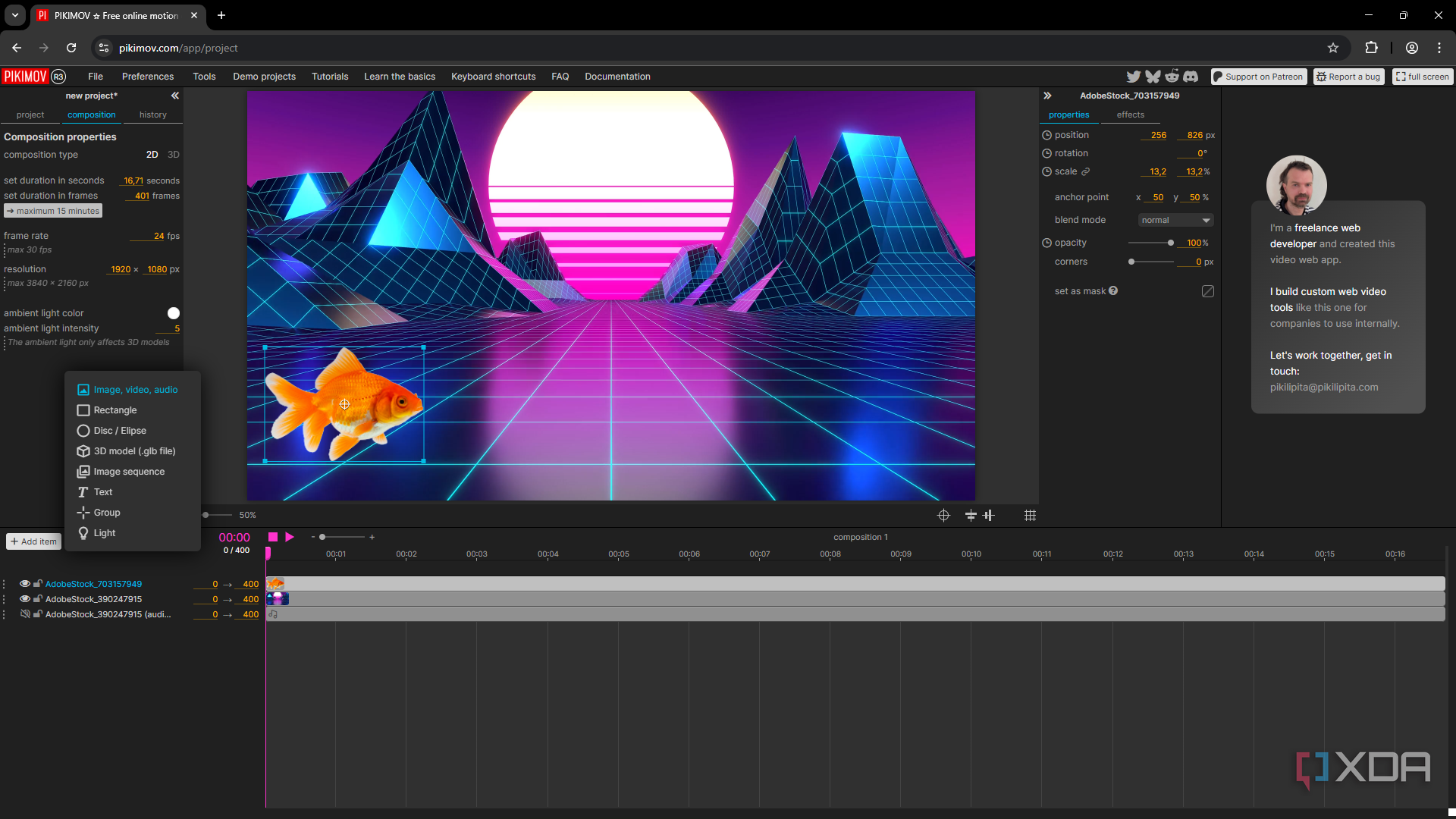Stop playback with the pink square button

[x=273, y=537]
